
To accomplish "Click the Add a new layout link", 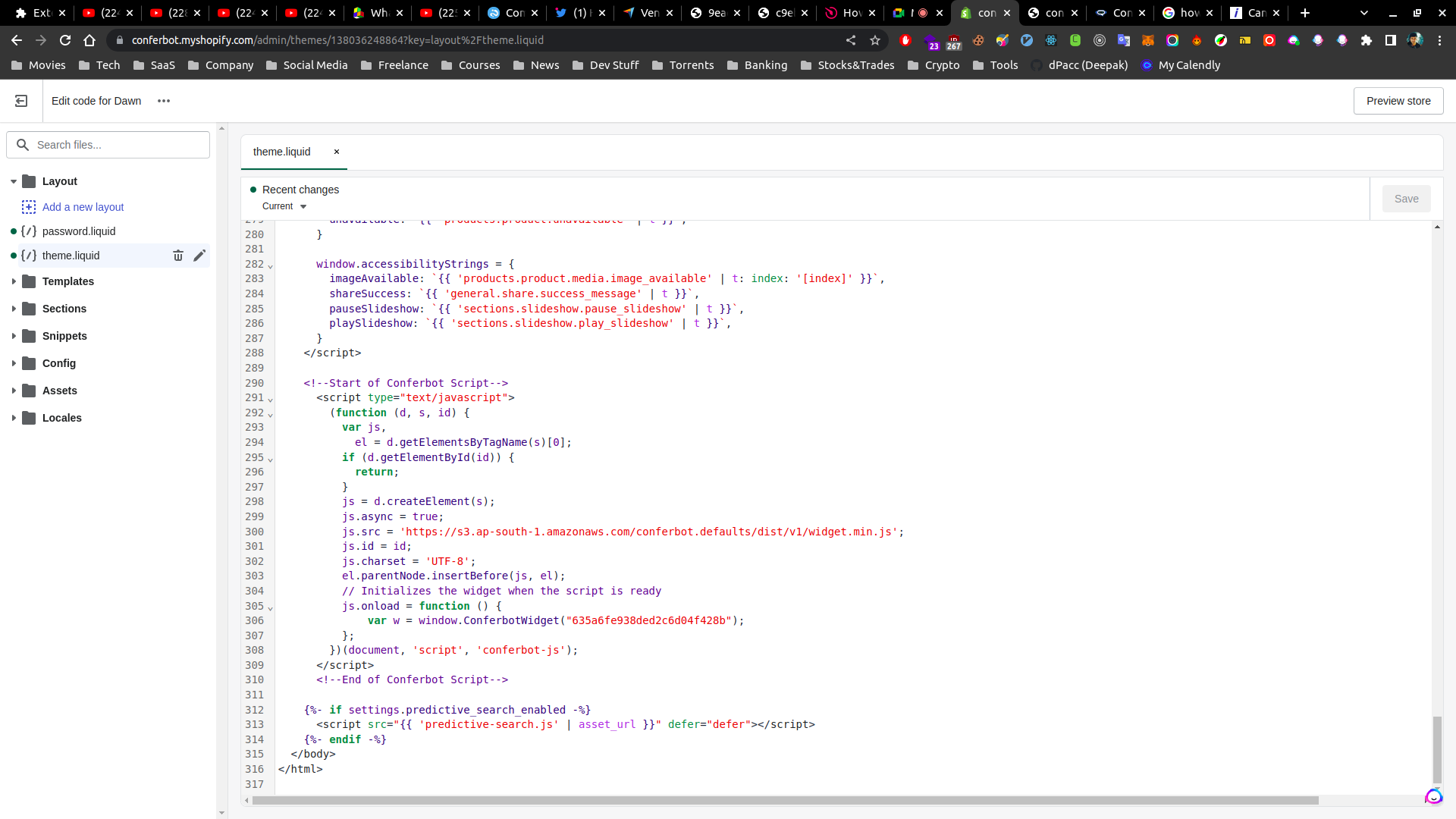I will [83, 207].
